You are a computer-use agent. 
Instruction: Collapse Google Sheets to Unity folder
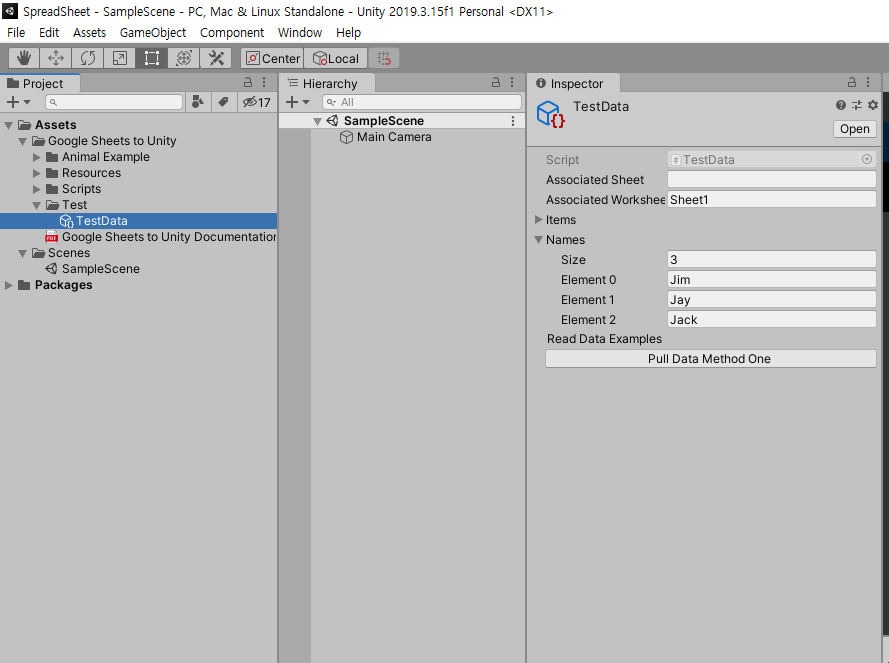pyautogui.click(x=23, y=141)
